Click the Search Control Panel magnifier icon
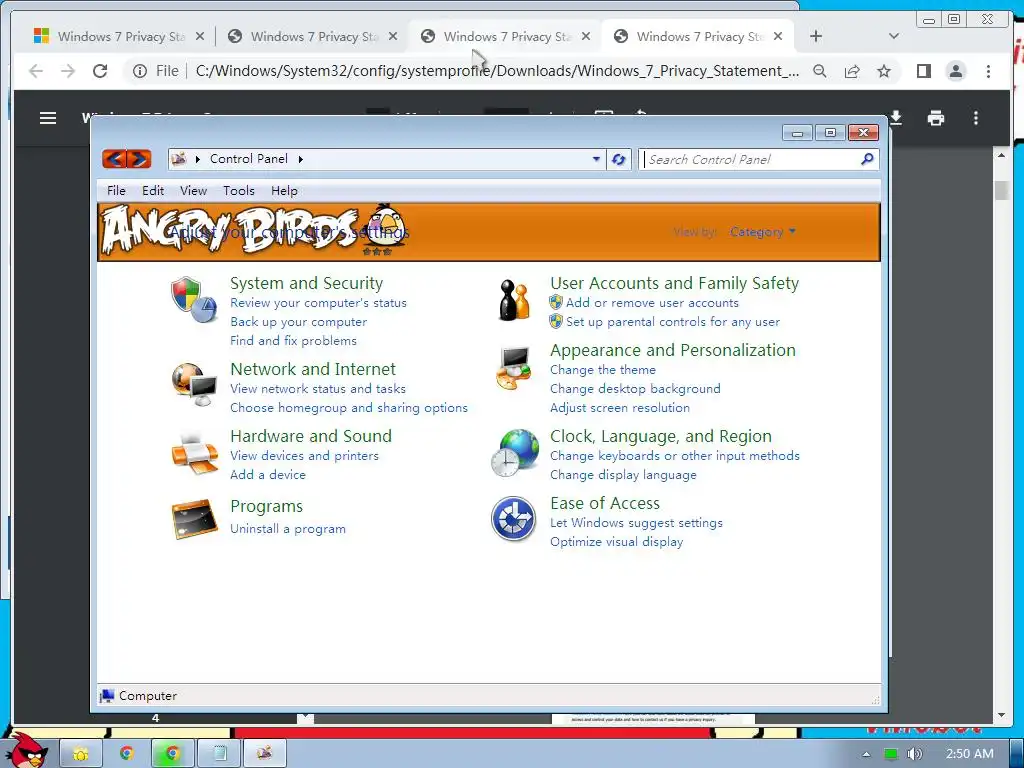This screenshot has width=1024, height=768. (x=867, y=159)
